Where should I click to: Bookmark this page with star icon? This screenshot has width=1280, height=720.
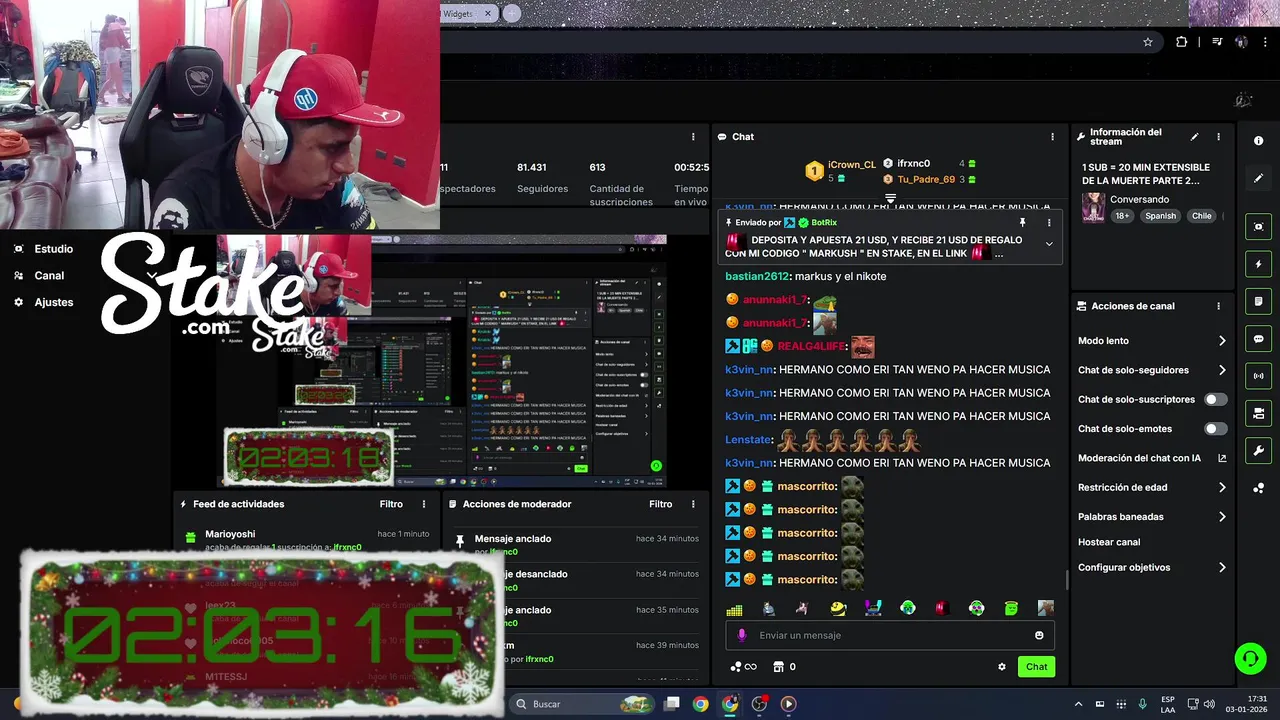coord(1148,42)
